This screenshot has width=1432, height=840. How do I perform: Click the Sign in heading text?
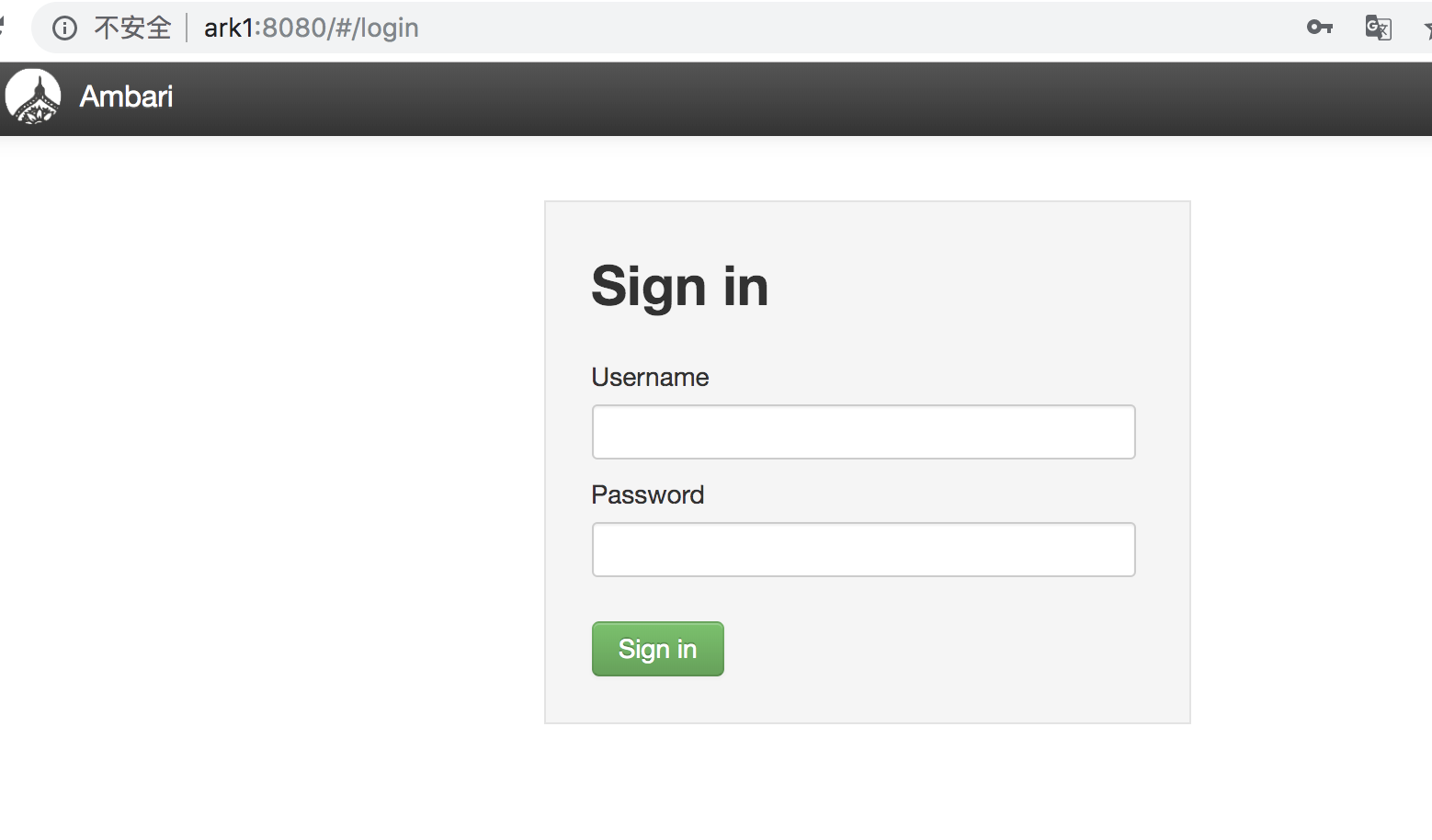(x=679, y=286)
